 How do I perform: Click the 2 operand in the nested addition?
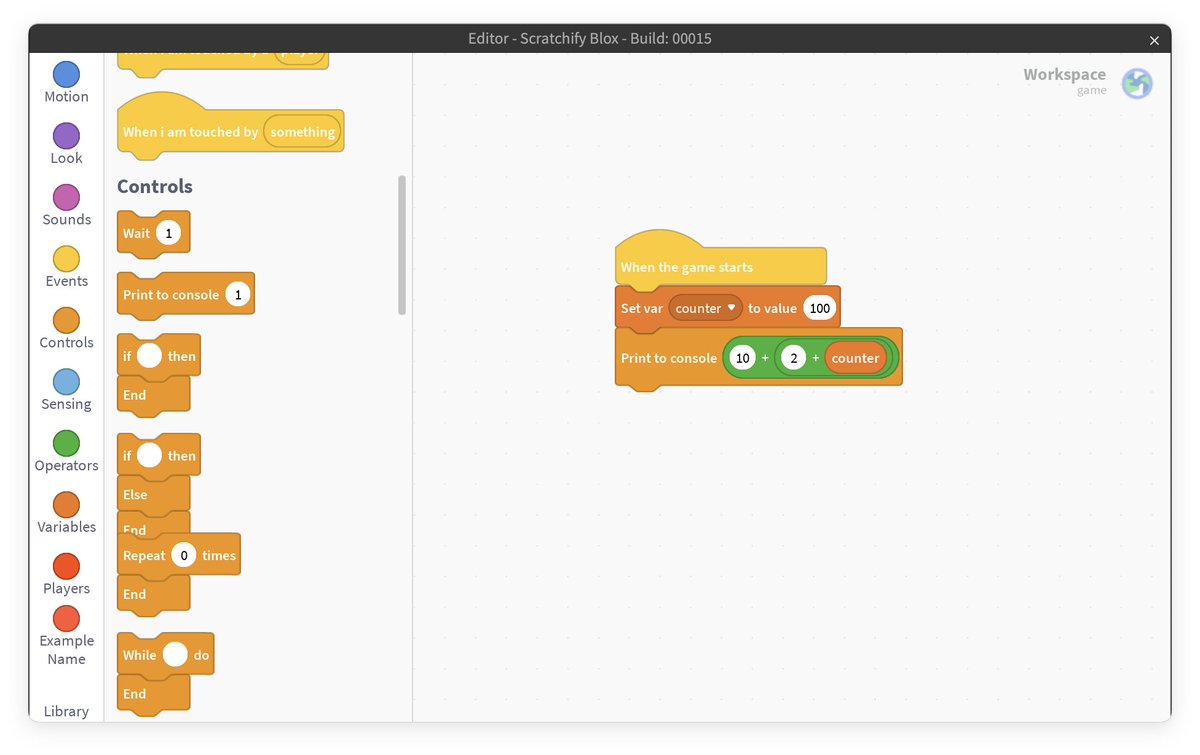(x=793, y=358)
